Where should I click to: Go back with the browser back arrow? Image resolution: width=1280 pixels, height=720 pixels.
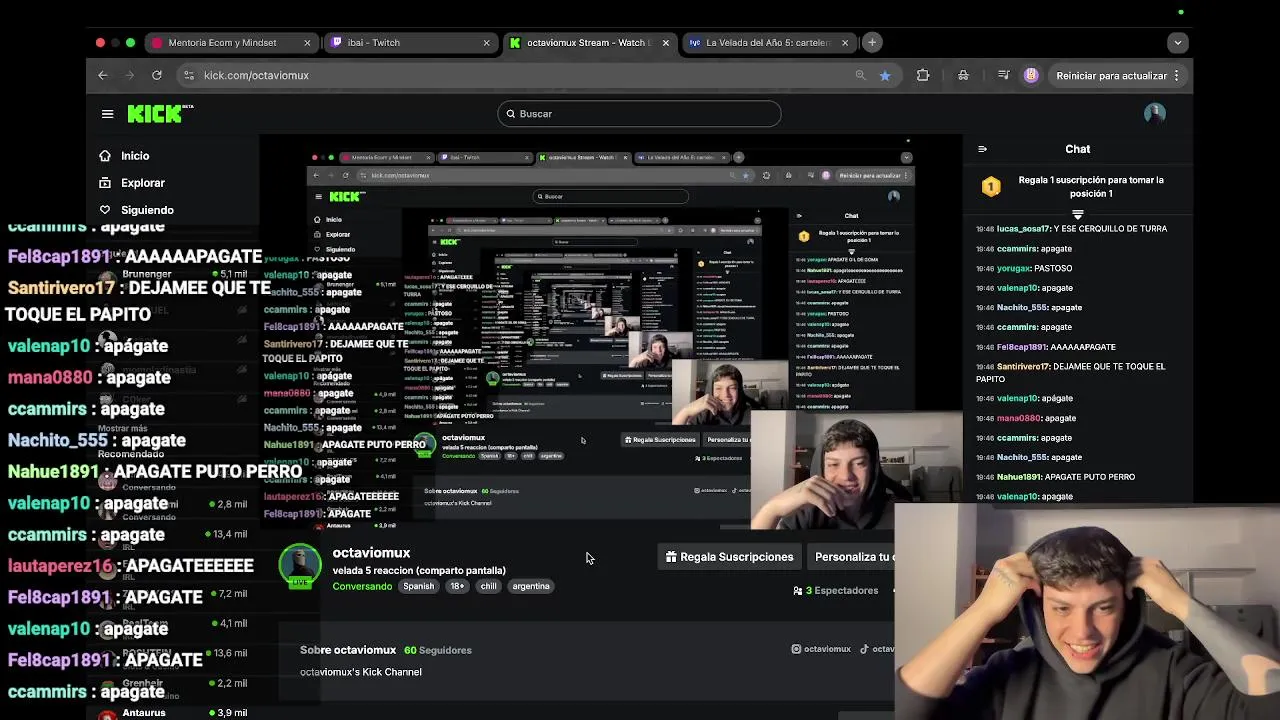click(x=103, y=75)
